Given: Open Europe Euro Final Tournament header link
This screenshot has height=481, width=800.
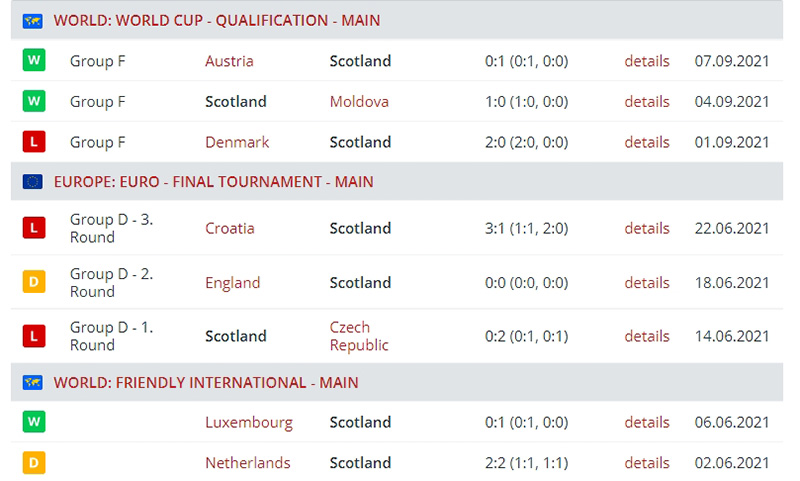Looking at the screenshot, I should [214, 182].
